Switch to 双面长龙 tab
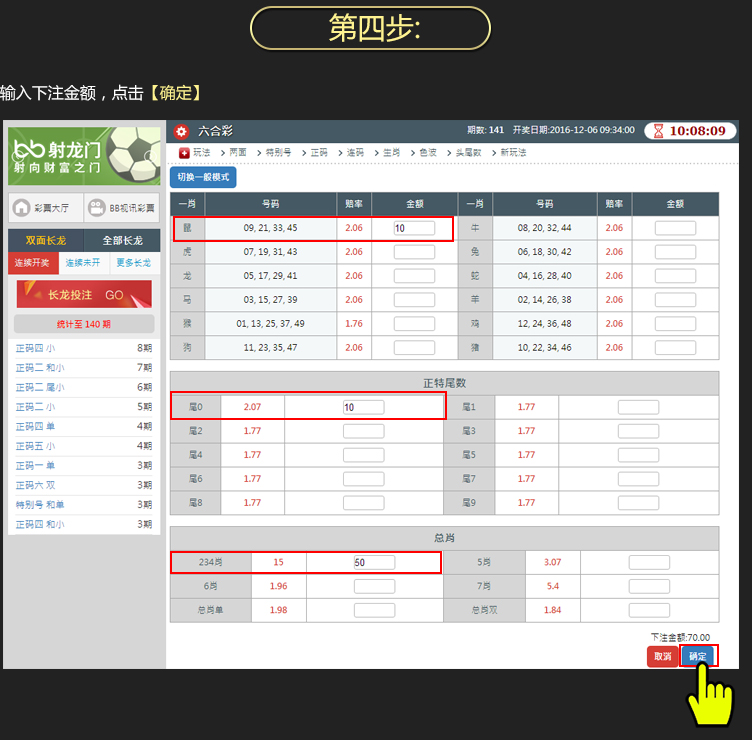The height and width of the screenshot is (740, 752). pos(46,241)
